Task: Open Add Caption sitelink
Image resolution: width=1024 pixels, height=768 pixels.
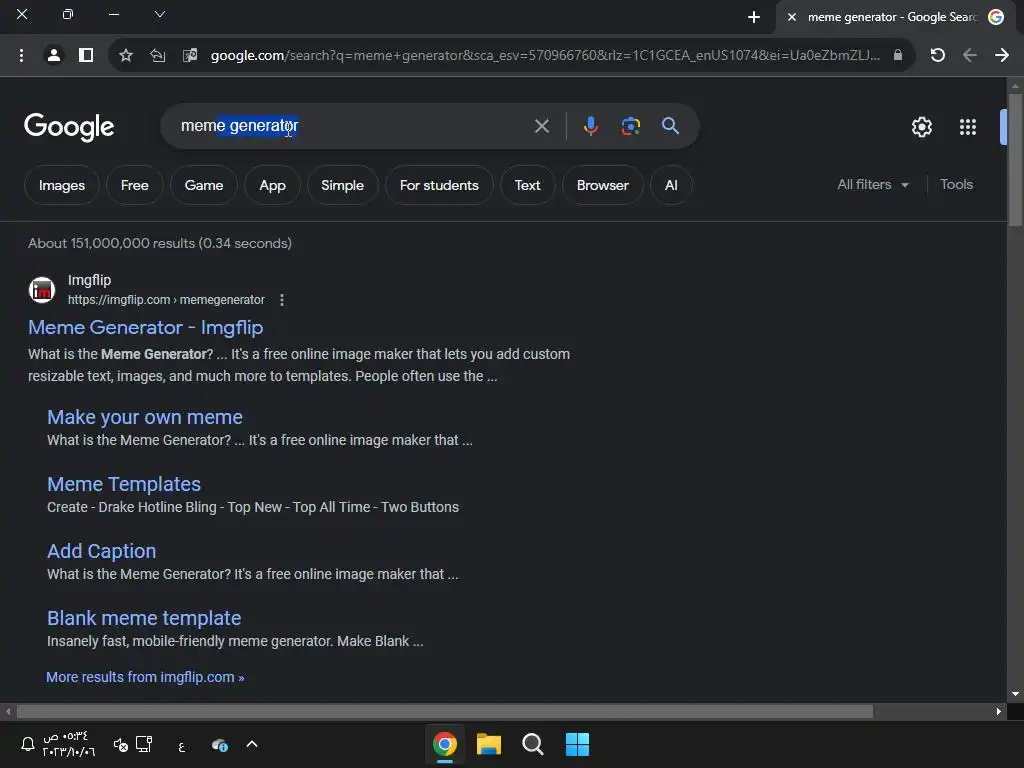Action: [101, 551]
